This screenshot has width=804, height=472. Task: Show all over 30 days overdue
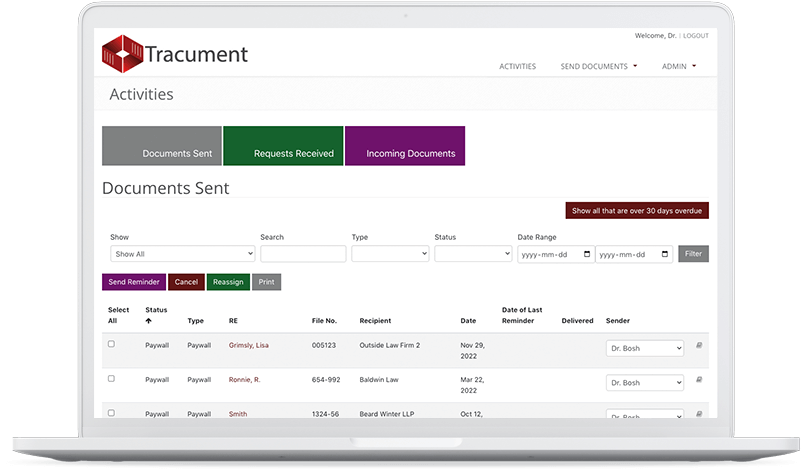(x=637, y=211)
